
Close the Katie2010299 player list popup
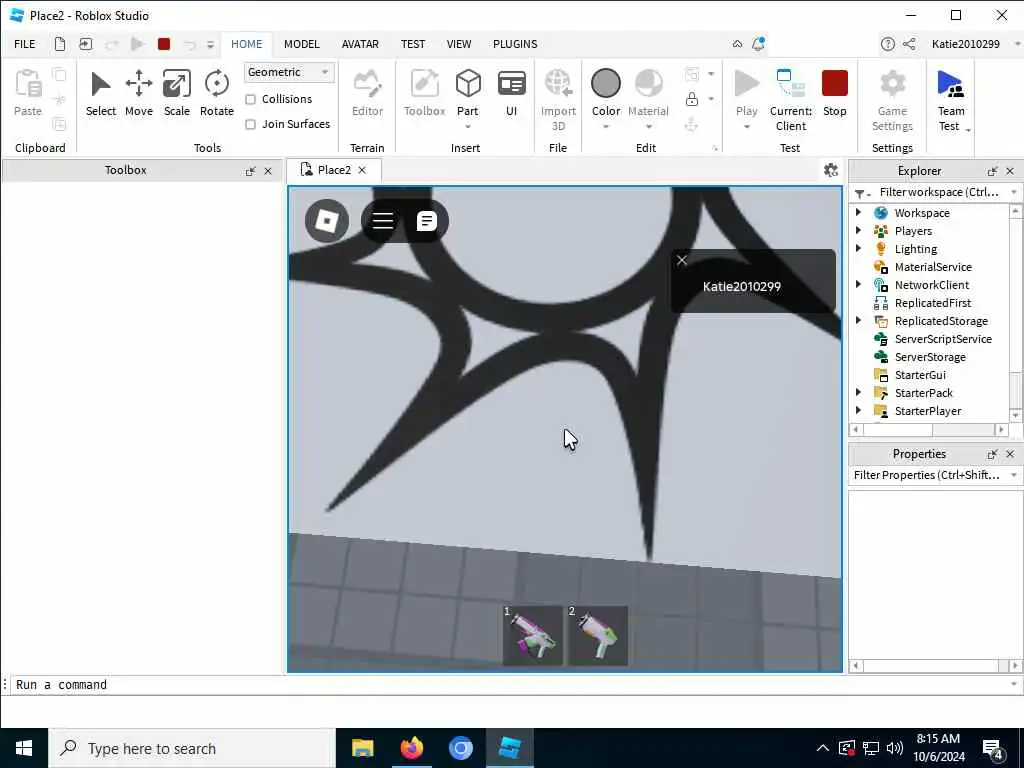[682, 260]
